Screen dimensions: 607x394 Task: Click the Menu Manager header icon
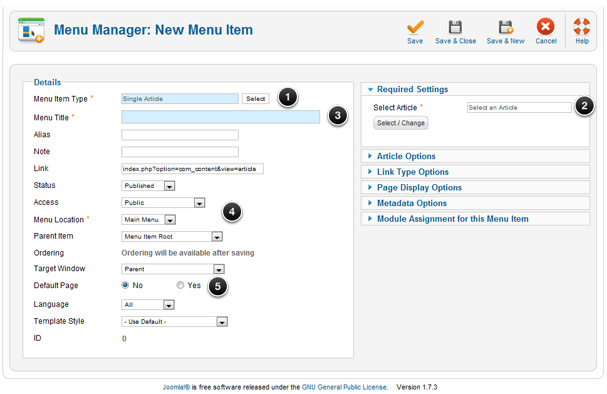pos(31,30)
